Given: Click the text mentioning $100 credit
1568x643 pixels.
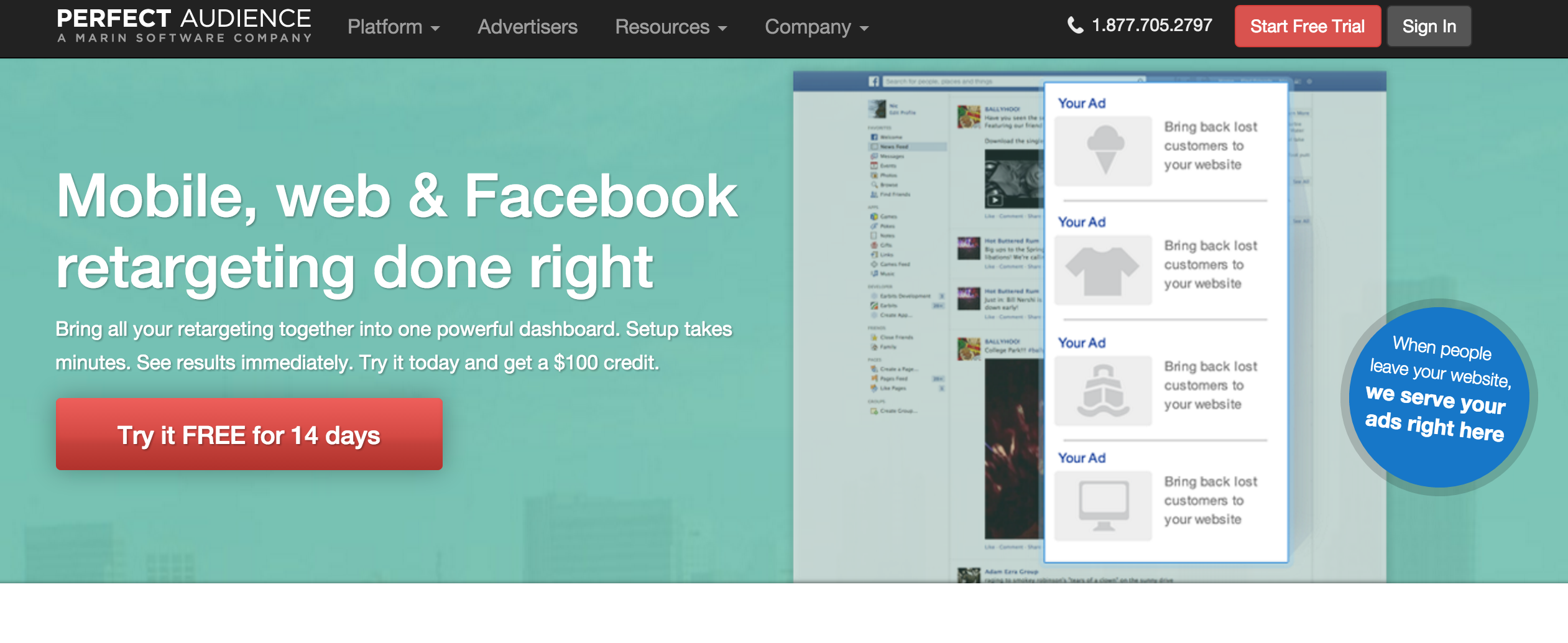Looking at the screenshot, I should click(357, 363).
